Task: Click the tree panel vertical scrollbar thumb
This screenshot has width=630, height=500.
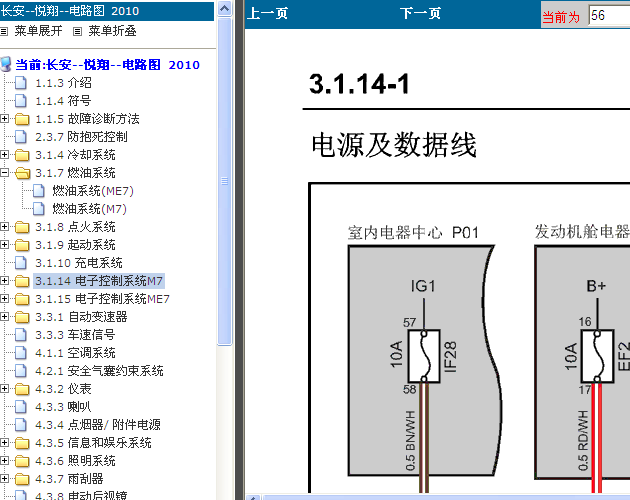Action: (x=225, y=181)
